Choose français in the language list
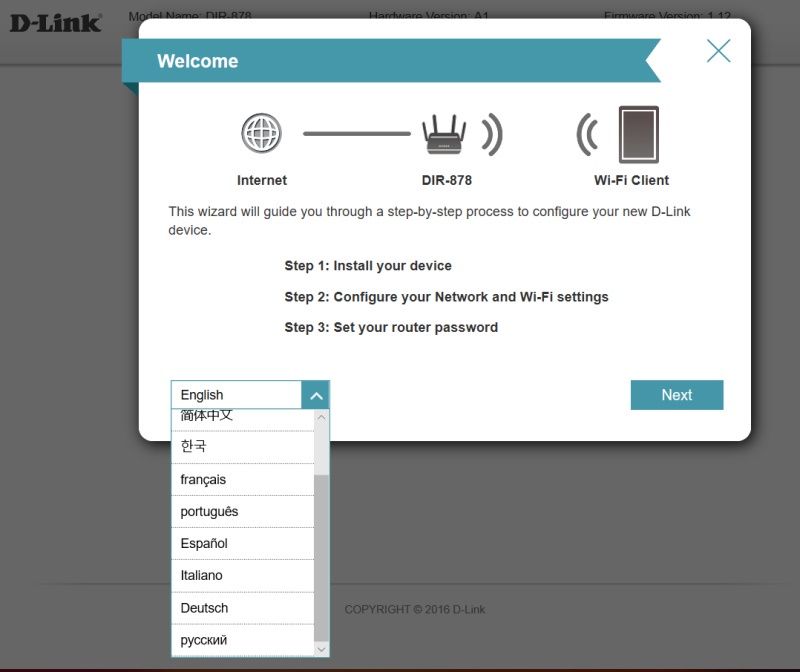800x672 pixels. (x=242, y=480)
